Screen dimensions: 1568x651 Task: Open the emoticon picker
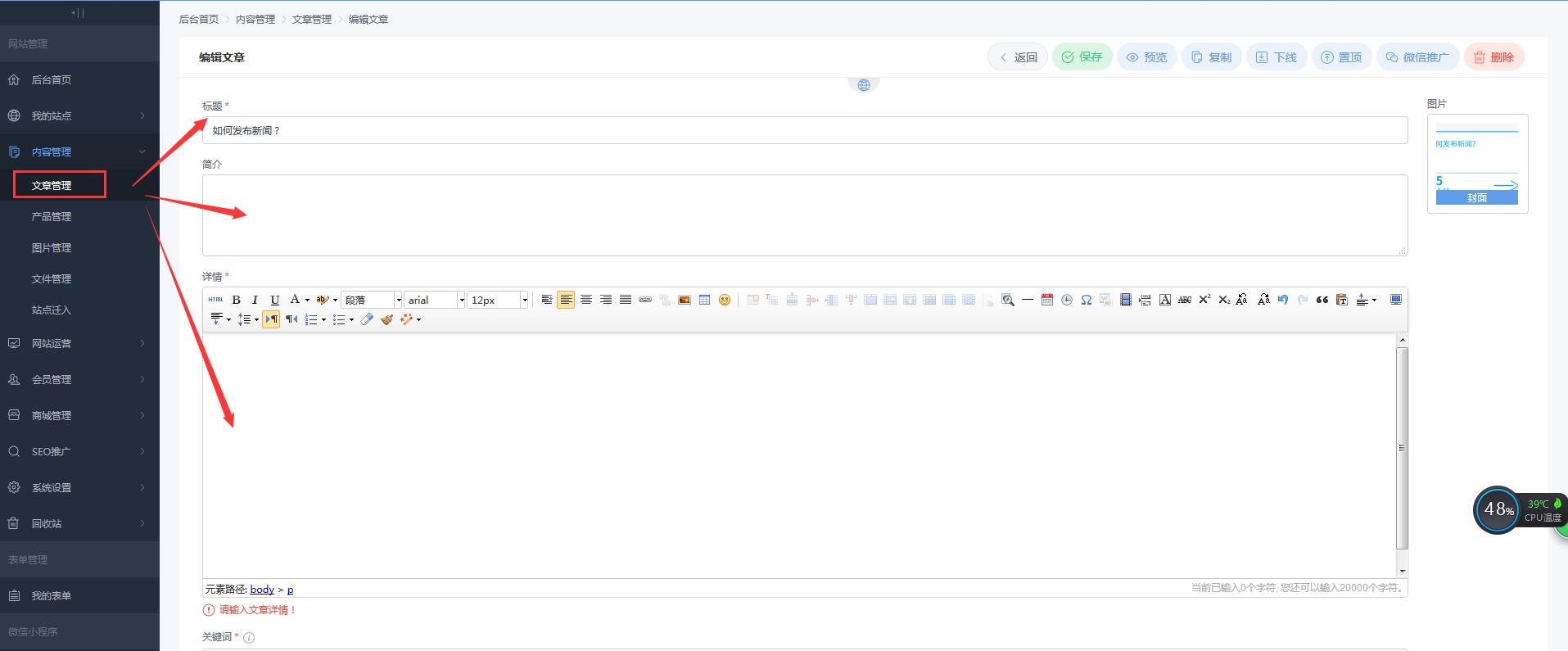pos(724,300)
